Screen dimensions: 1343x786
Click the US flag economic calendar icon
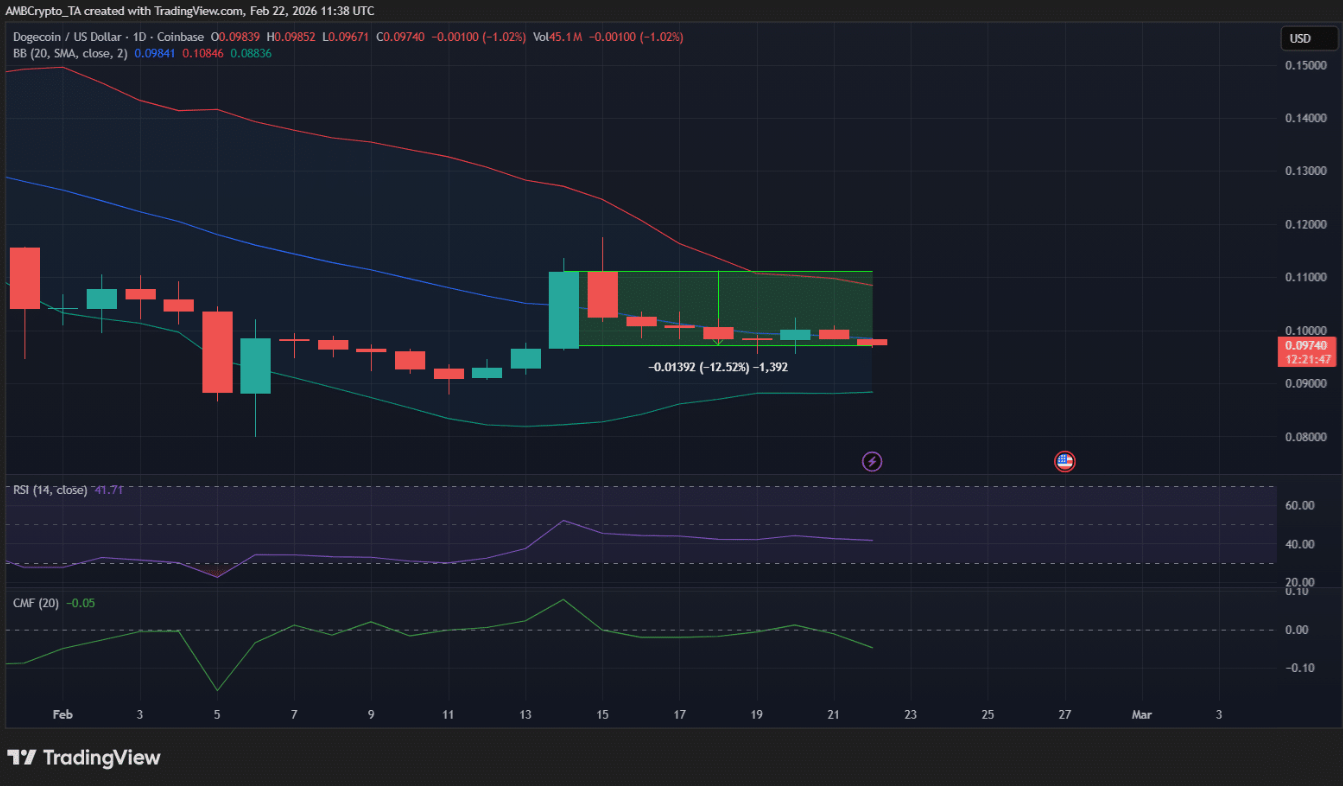1064,461
